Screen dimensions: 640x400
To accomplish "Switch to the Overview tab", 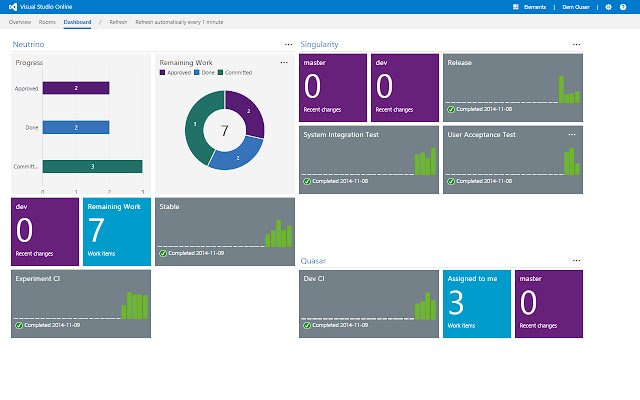I will coord(20,22).
